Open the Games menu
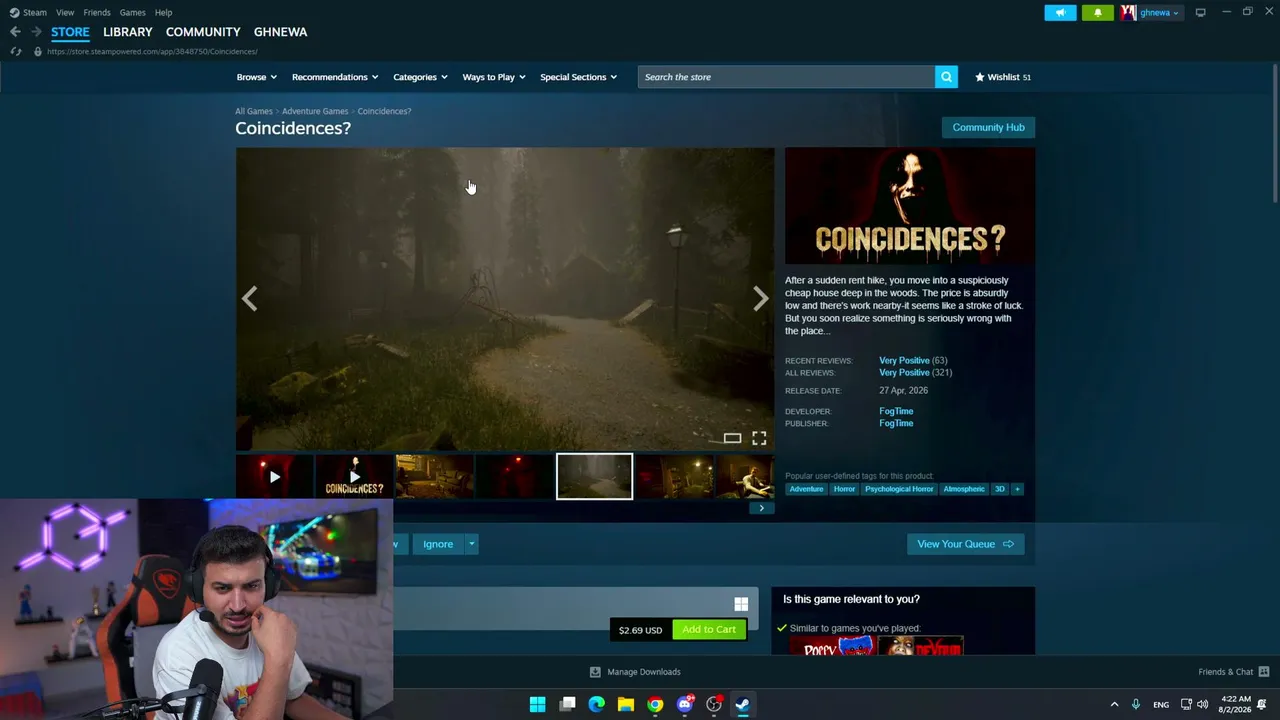Viewport: 1280px width, 720px height. (x=132, y=12)
